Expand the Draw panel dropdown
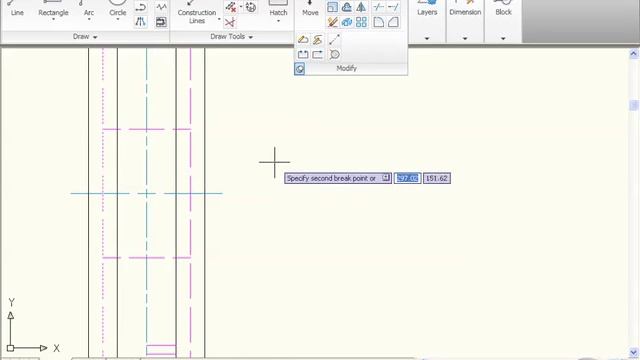The width and height of the screenshot is (640, 360). 95,37
